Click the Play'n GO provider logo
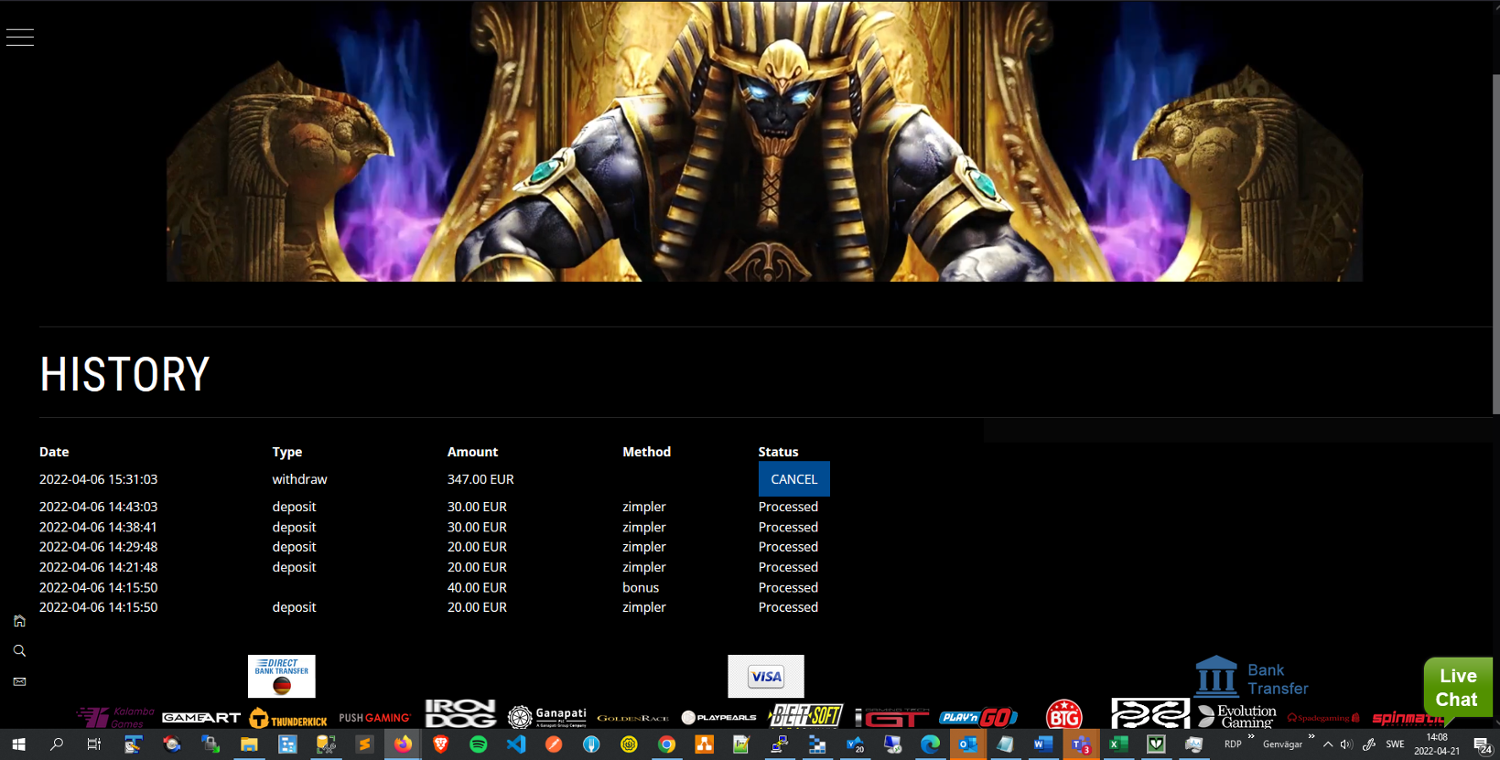Image resolution: width=1500 pixels, height=760 pixels. coord(978,717)
